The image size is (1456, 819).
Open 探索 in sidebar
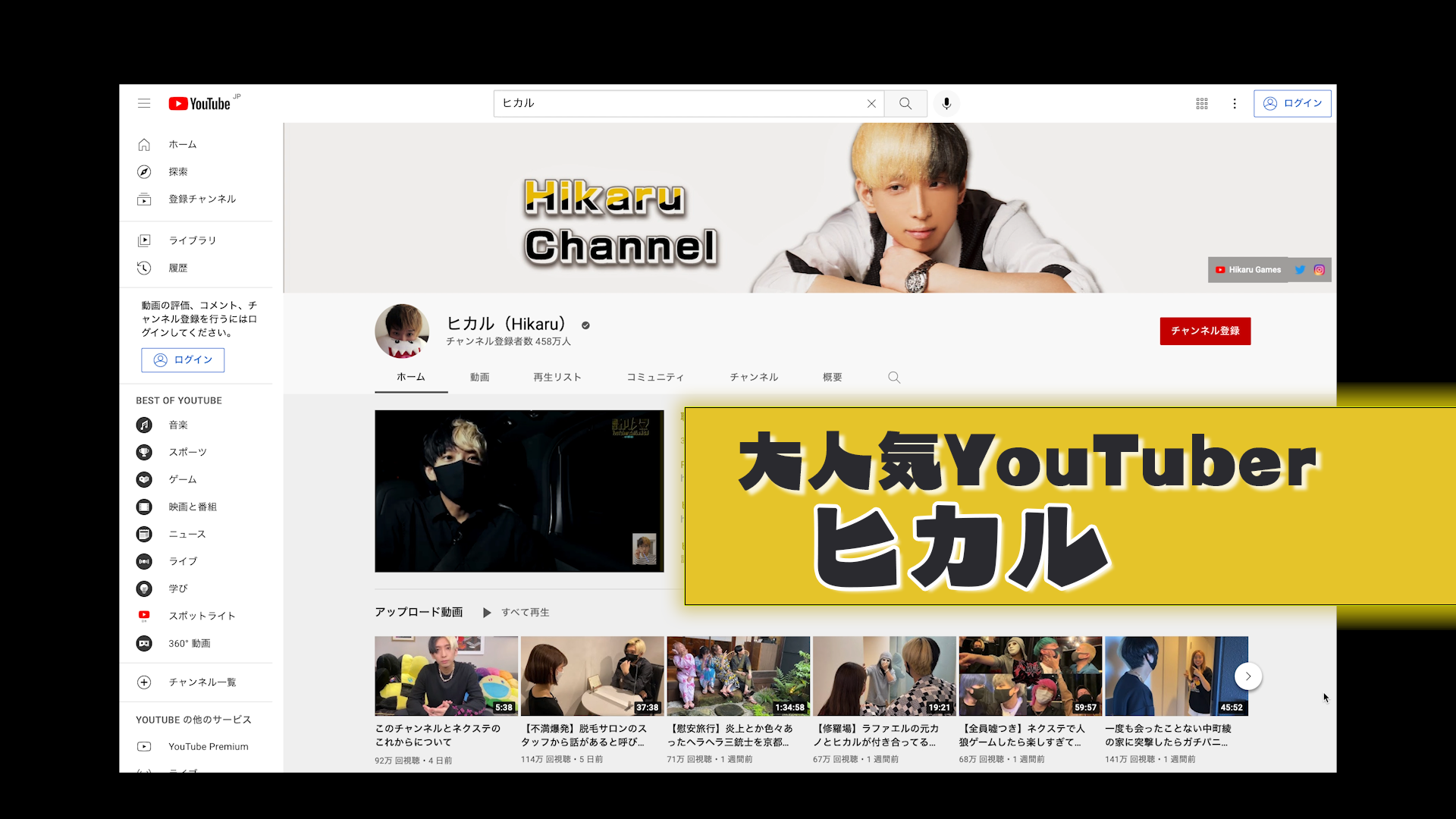(x=196, y=172)
